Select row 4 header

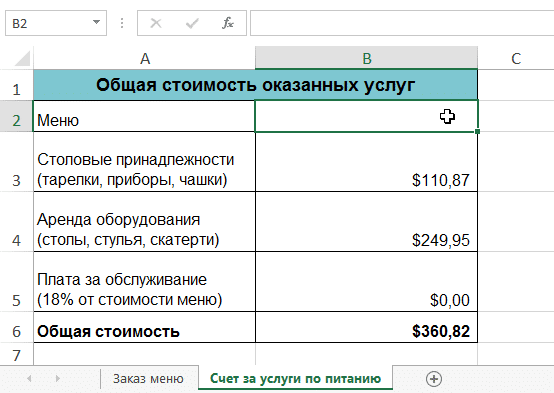17,222
